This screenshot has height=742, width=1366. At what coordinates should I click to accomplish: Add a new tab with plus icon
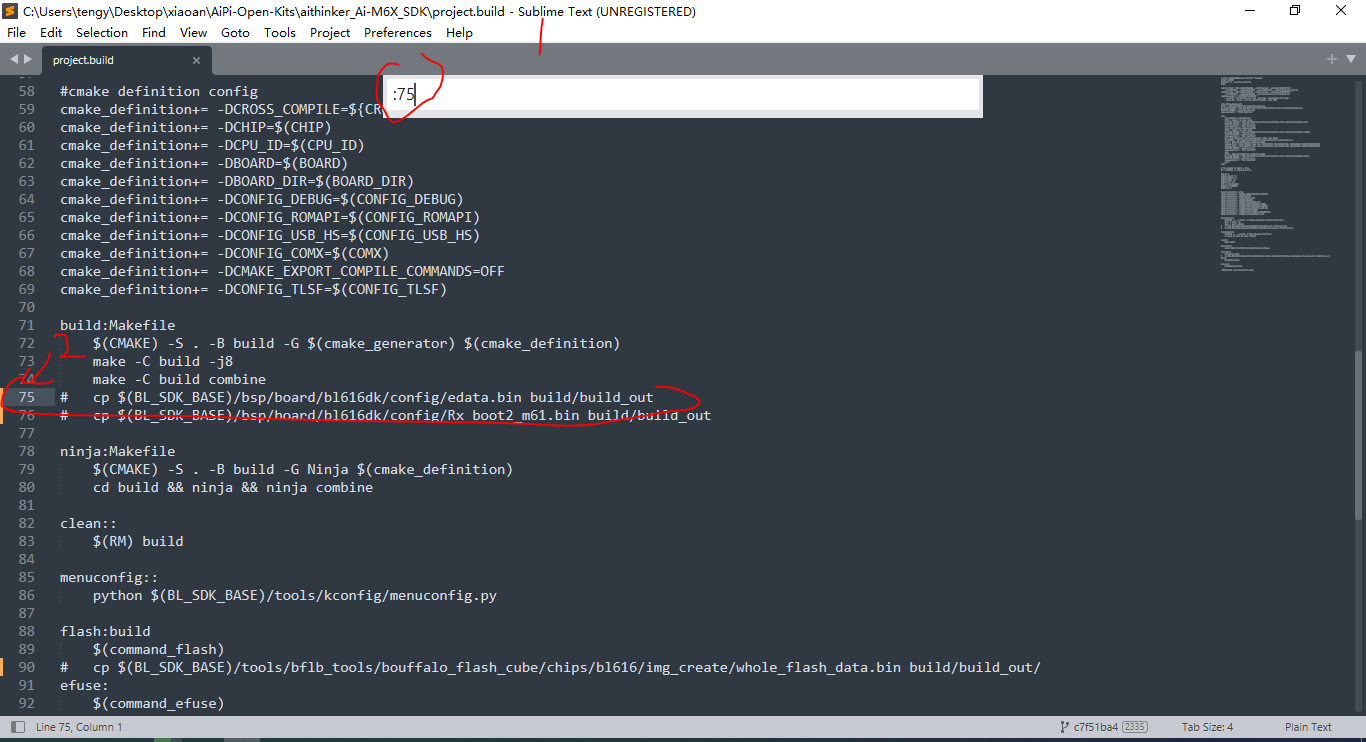[x=1332, y=59]
